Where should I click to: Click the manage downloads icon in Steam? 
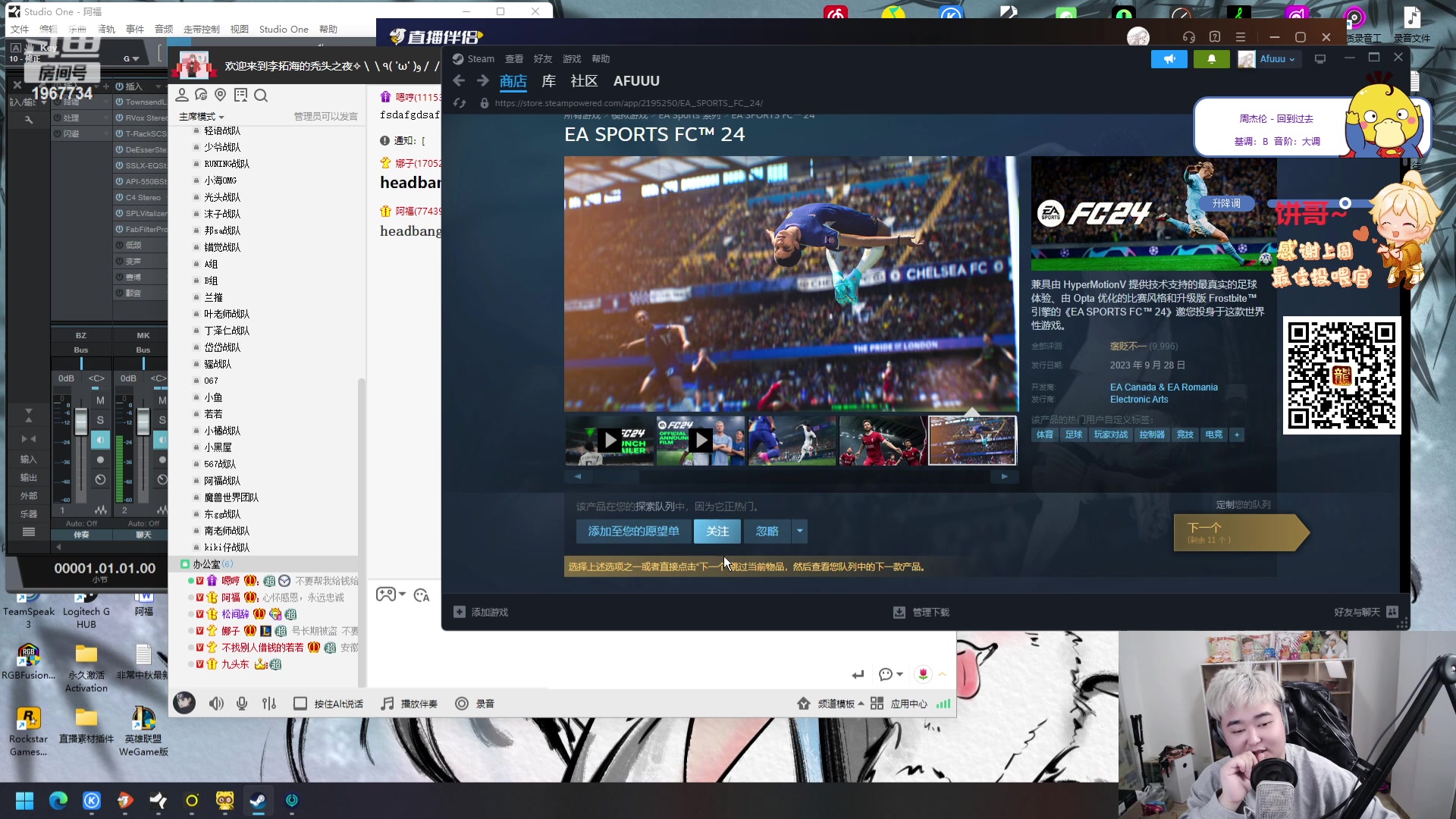899,612
